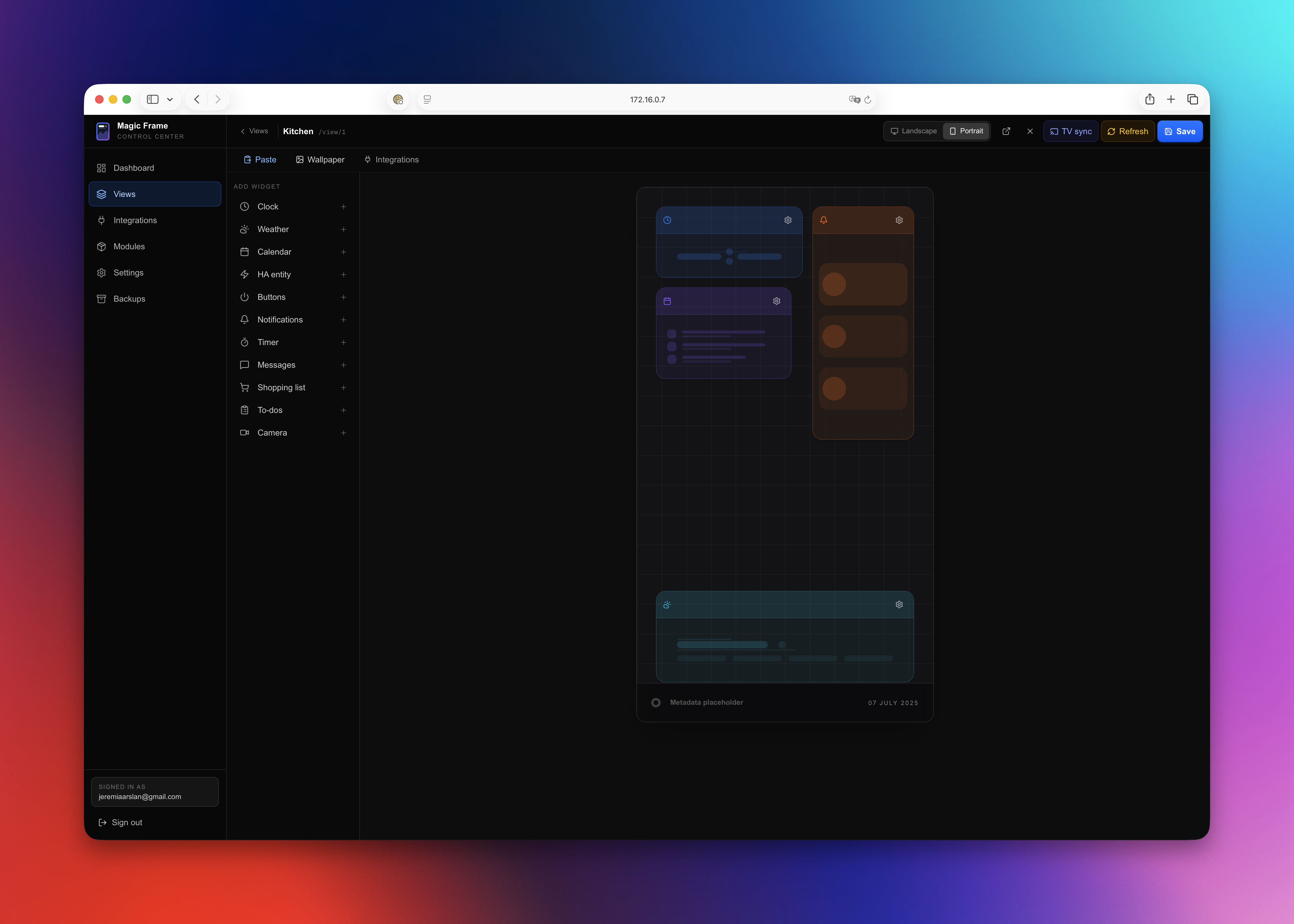This screenshot has width=1294, height=924.
Task: Open the Modules section
Action: click(x=155, y=246)
